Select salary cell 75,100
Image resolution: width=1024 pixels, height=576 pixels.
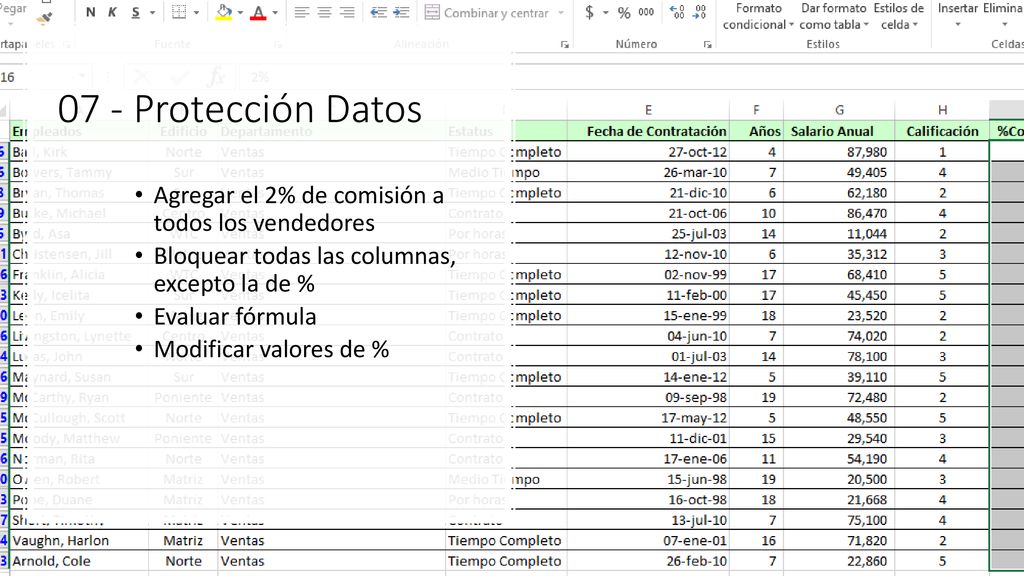[x=839, y=520]
